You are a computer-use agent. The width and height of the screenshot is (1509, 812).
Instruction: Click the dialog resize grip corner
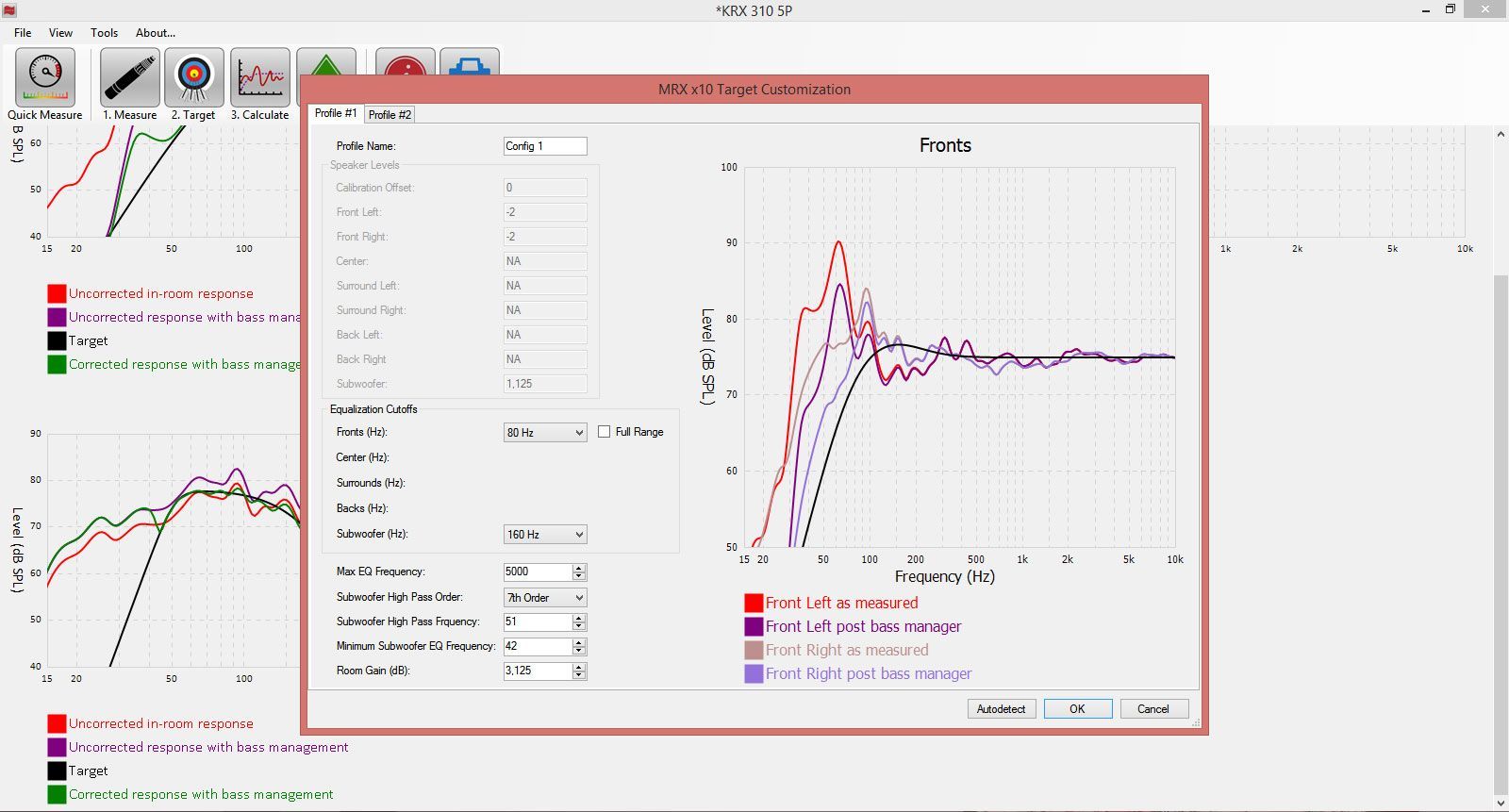click(x=1196, y=723)
